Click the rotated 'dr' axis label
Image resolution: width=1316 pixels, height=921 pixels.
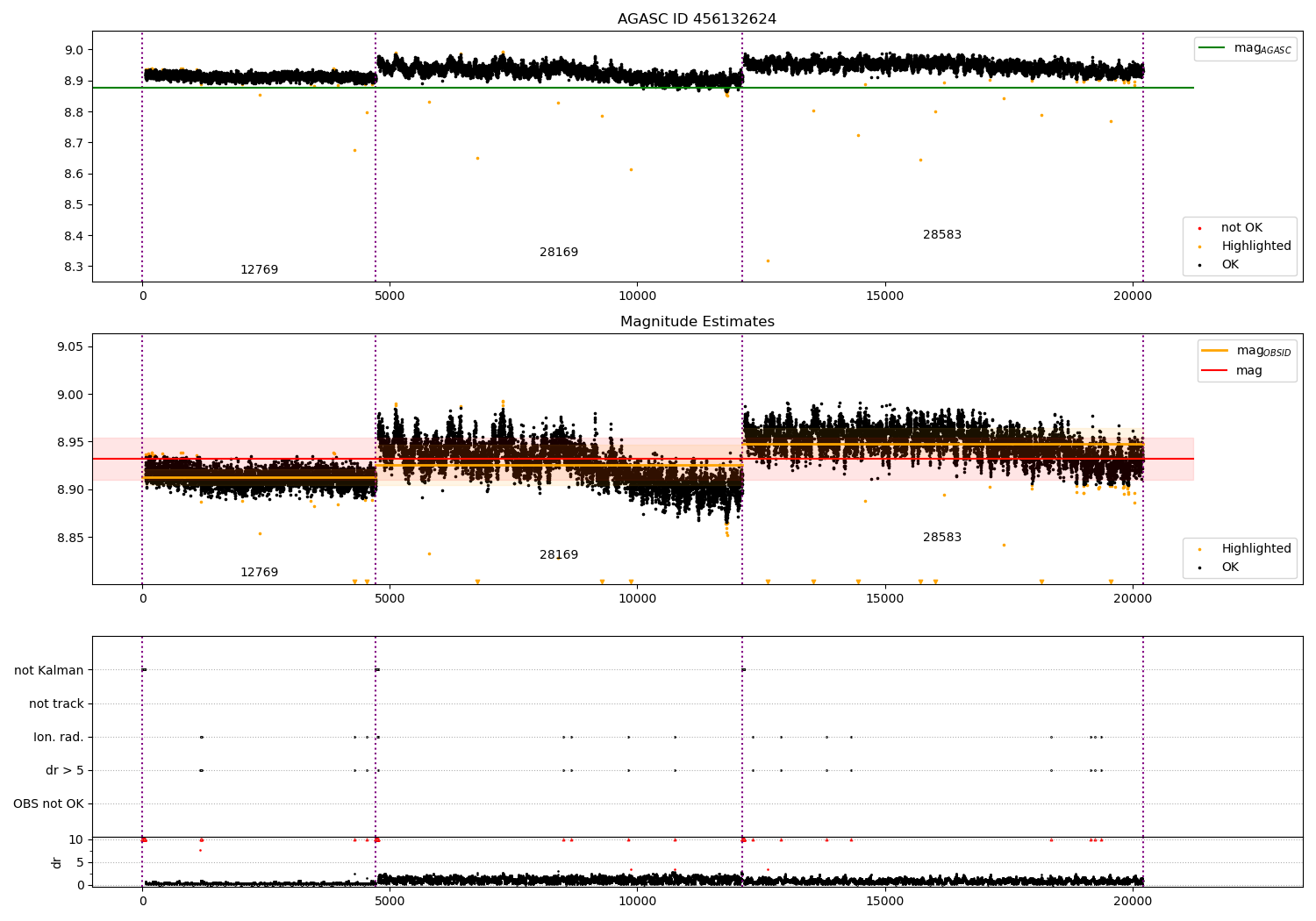point(57,862)
